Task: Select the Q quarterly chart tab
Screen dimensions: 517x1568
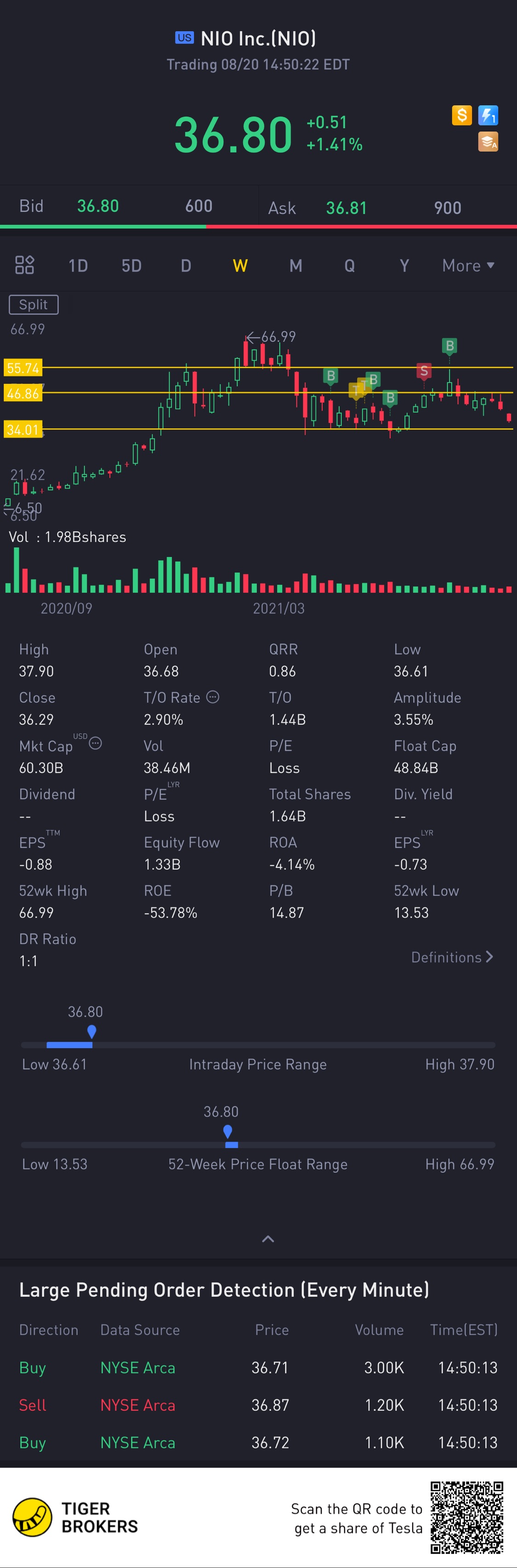Action: 350,265
